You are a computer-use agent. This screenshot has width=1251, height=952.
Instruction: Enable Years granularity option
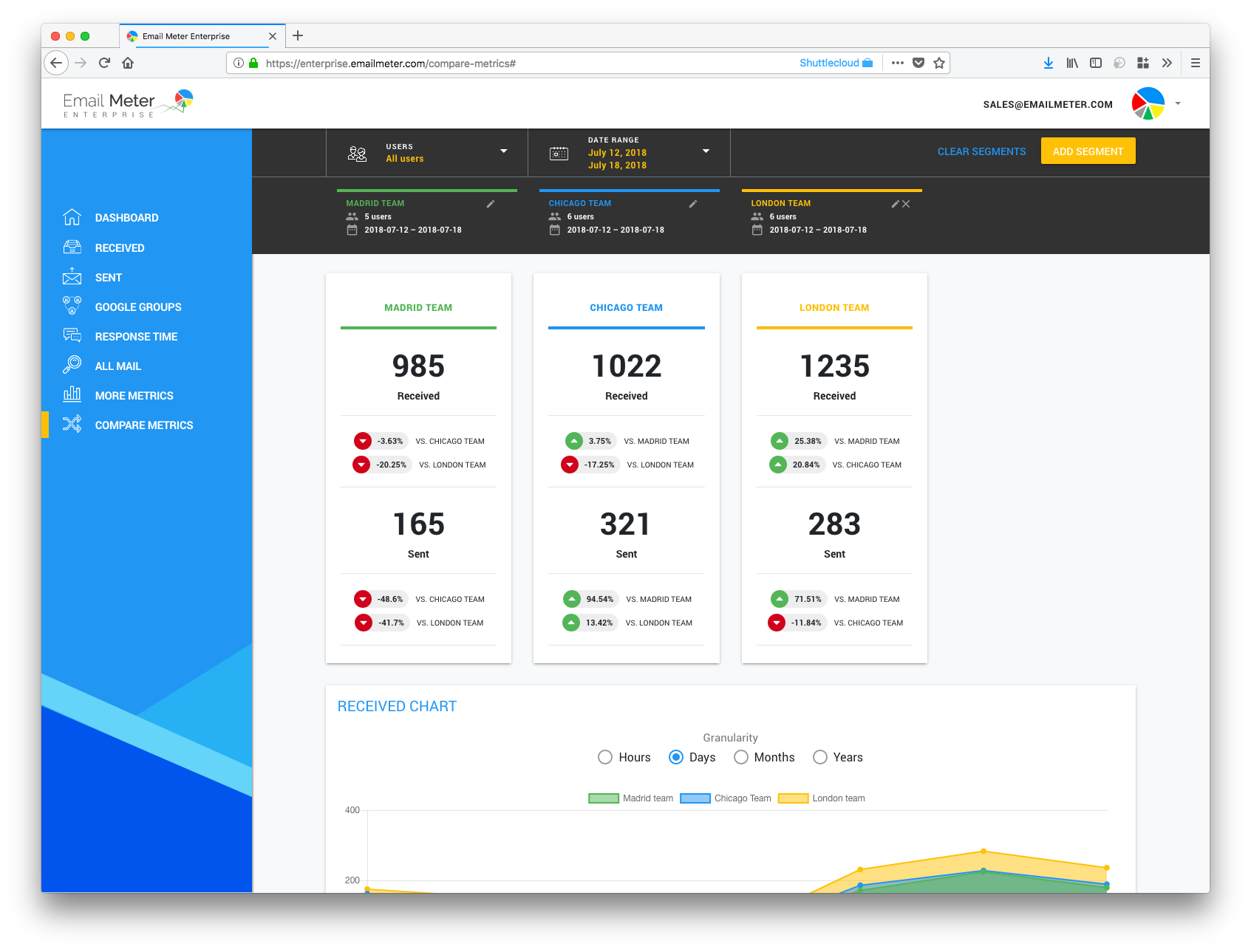[x=820, y=757]
